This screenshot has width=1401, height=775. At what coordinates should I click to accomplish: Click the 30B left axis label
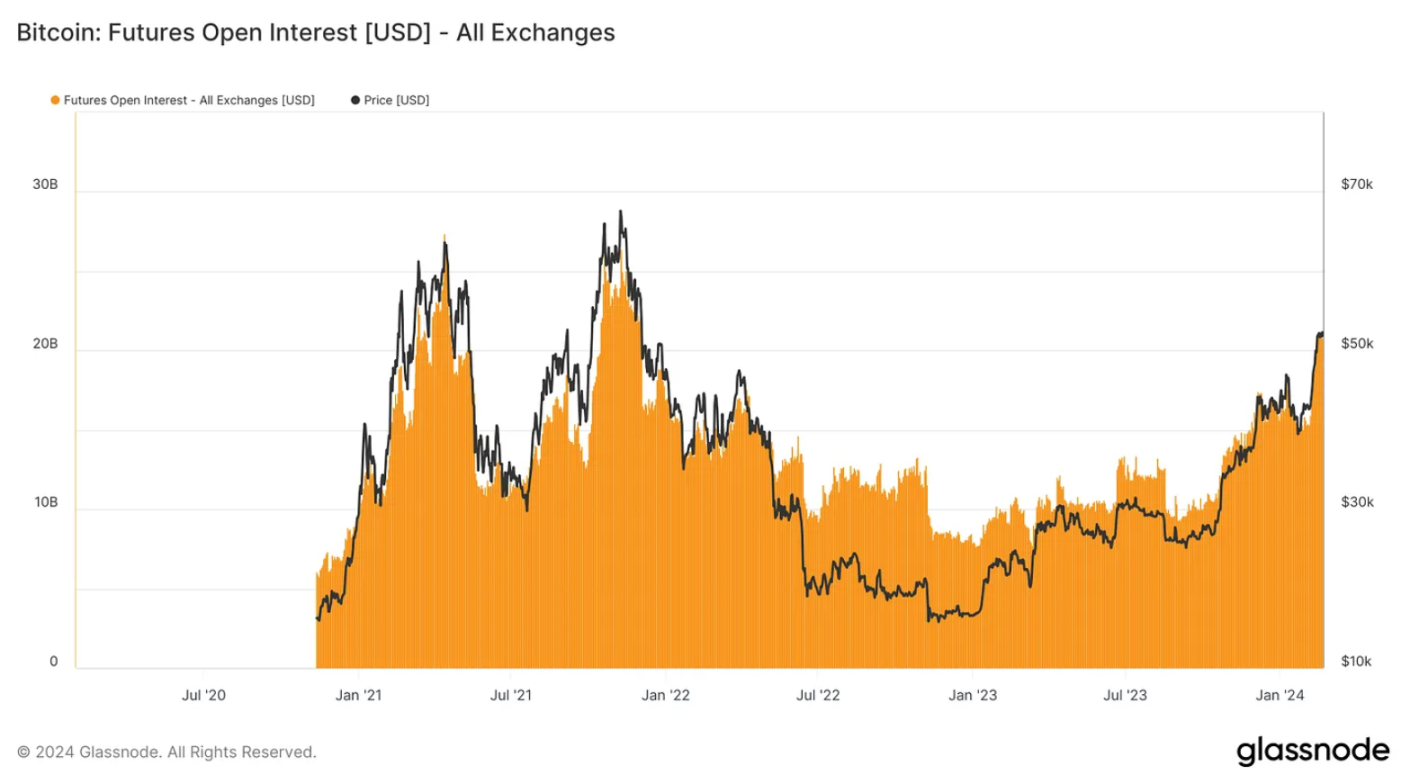point(46,185)
